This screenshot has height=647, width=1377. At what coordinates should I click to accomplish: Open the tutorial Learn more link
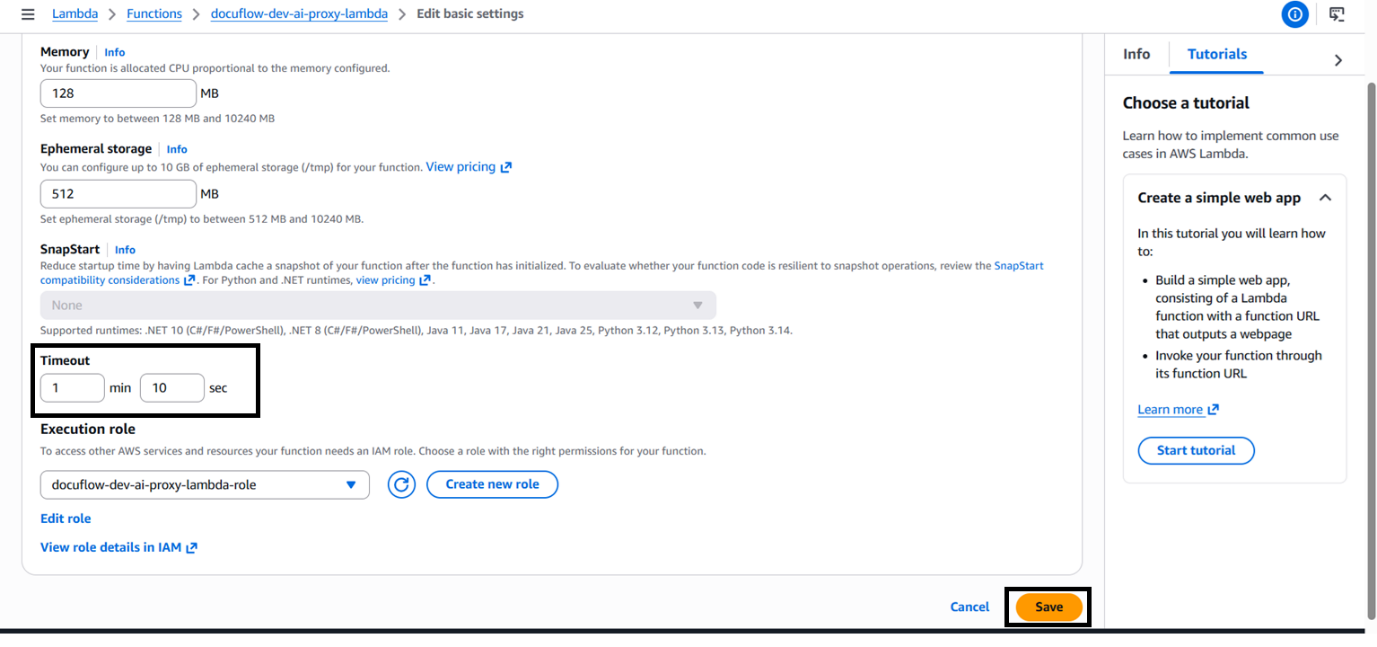1170,410
